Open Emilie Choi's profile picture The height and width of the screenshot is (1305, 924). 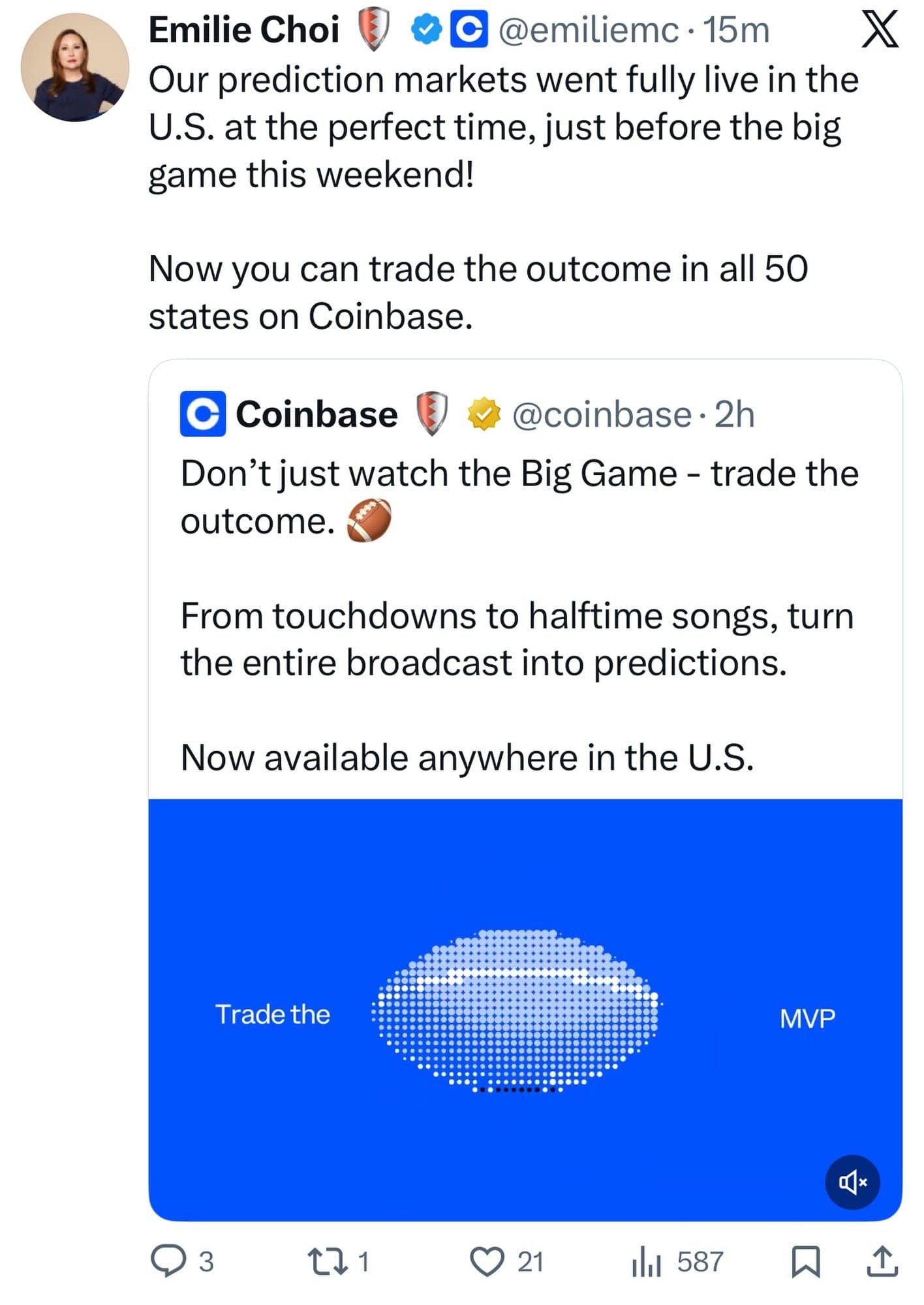(75, 67)
